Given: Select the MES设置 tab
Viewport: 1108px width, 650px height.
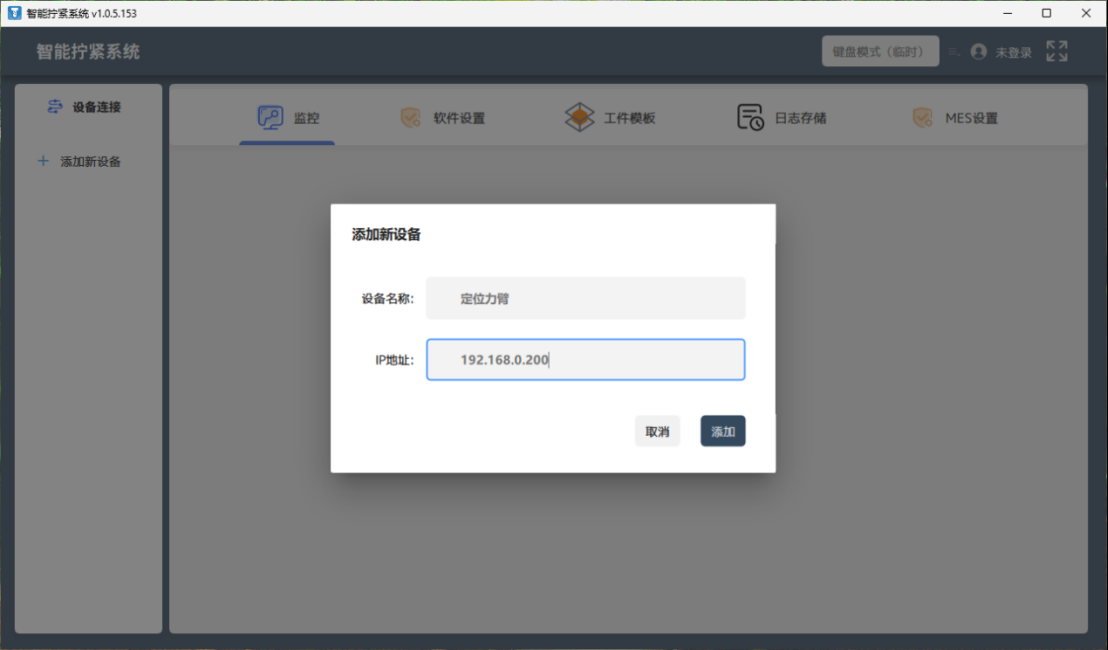Looking at the screenshot, I should click(955, 117).
